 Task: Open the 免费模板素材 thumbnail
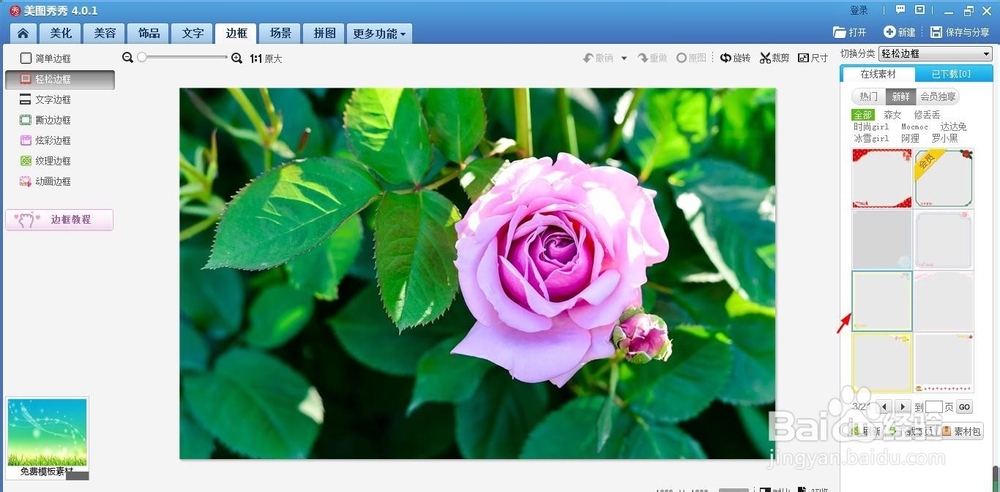point(47,437)
